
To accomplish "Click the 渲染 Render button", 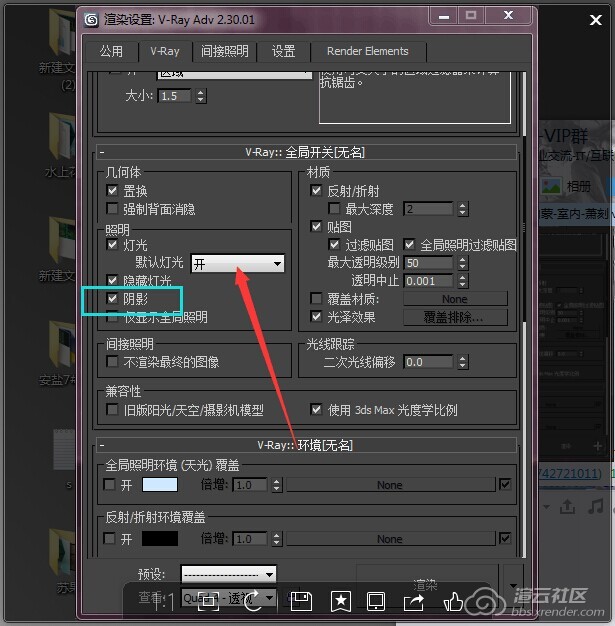I will click(427, 586).
